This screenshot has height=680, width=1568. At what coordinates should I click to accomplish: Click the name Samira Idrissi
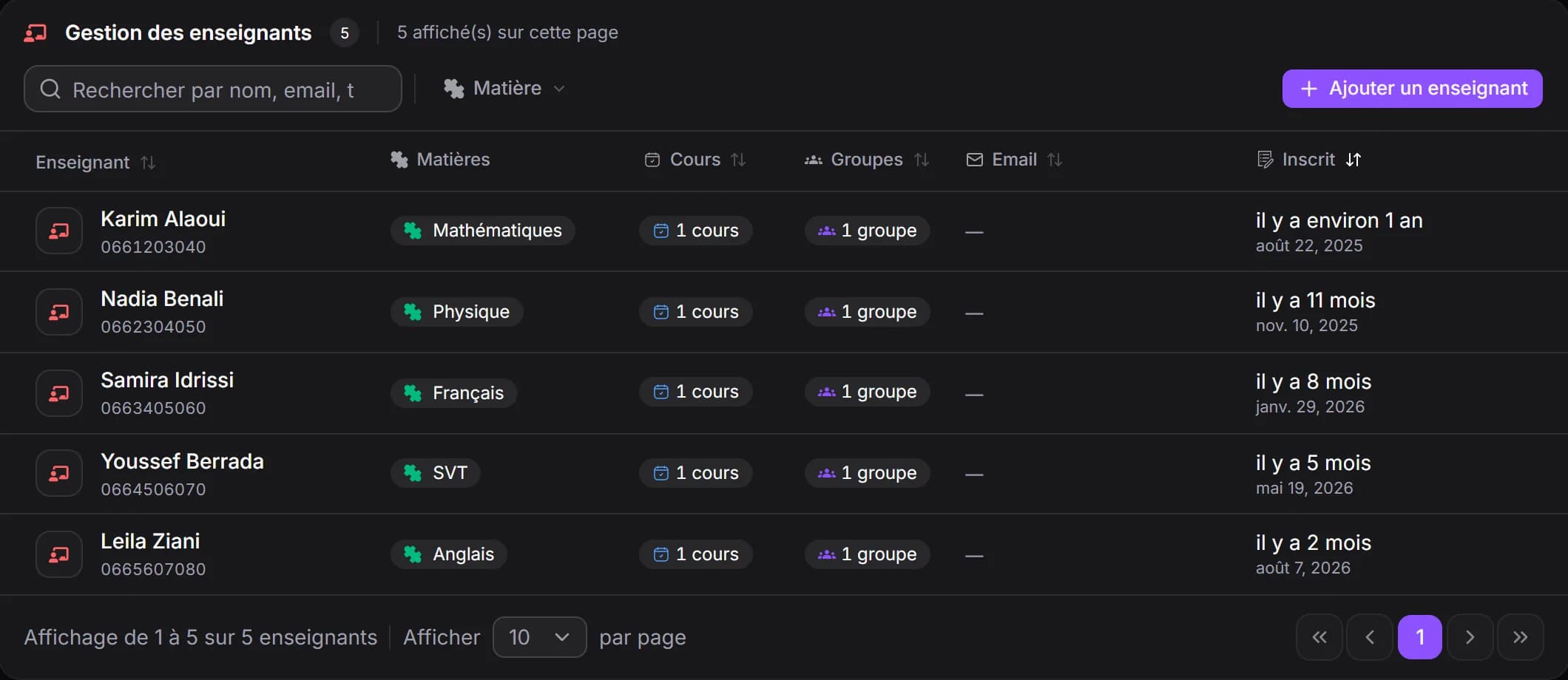click(167, 380)
